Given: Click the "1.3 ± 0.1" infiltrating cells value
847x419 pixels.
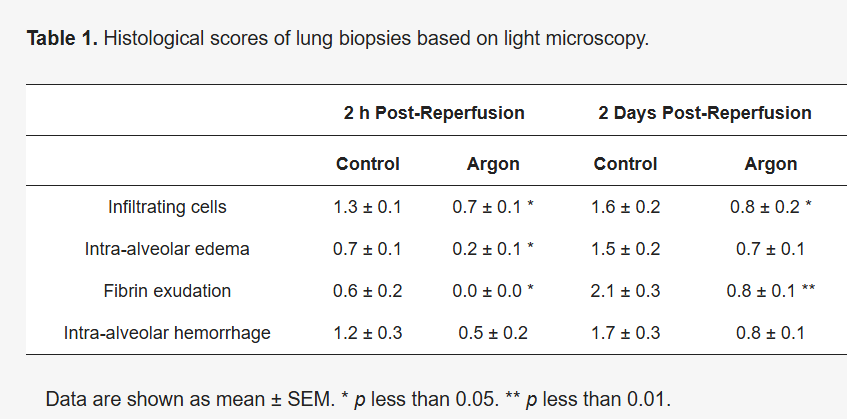Looking at the screenshot, I should point(367,208).
